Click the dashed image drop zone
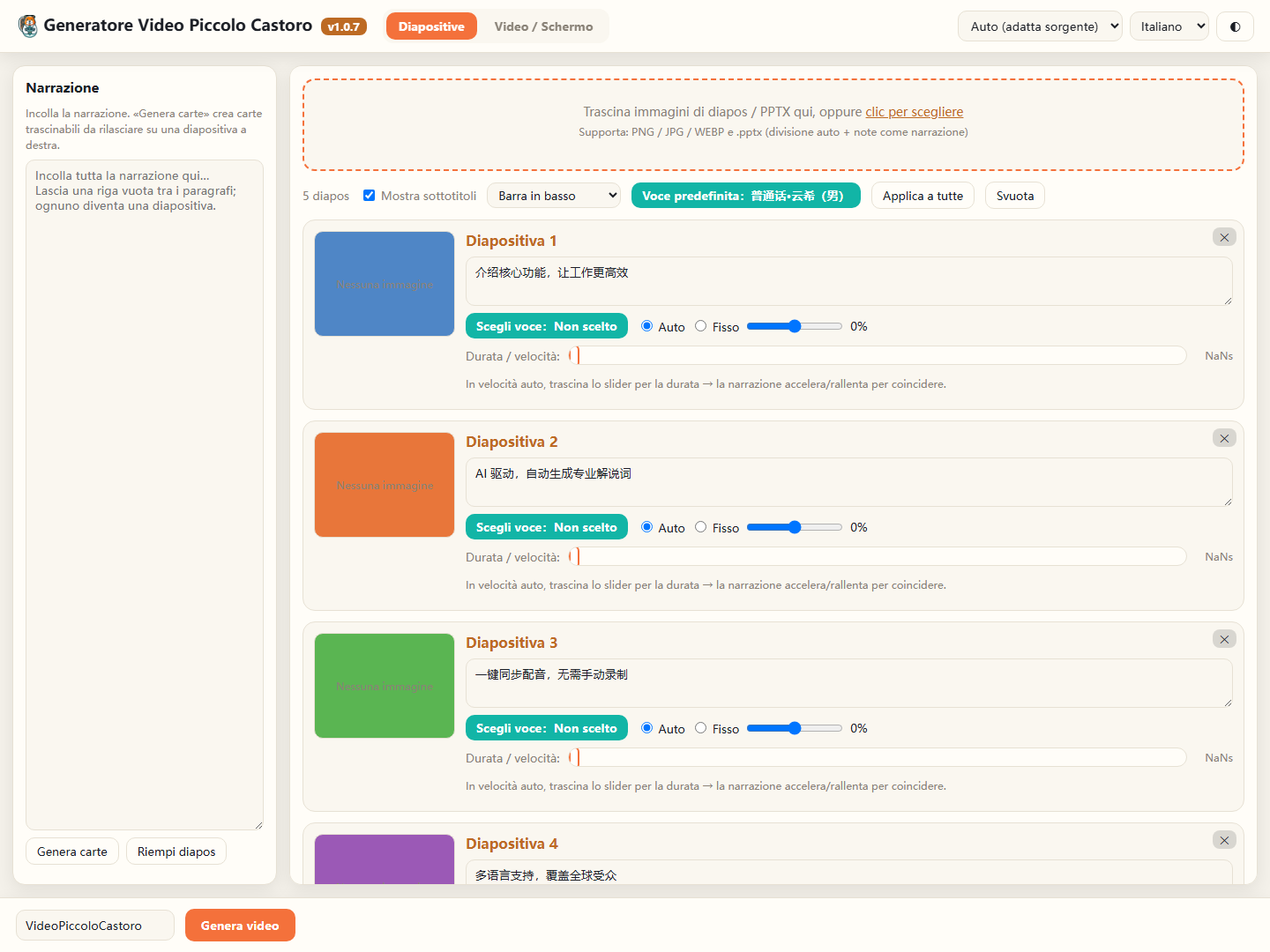 773,124
